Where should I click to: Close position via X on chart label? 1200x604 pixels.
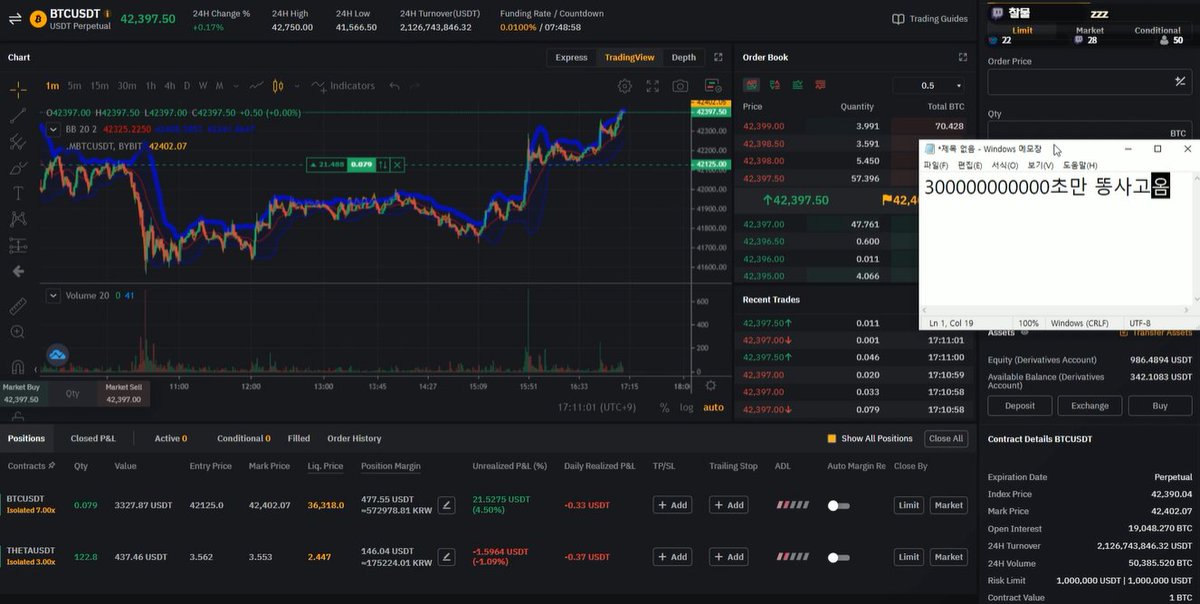point(398,164)
